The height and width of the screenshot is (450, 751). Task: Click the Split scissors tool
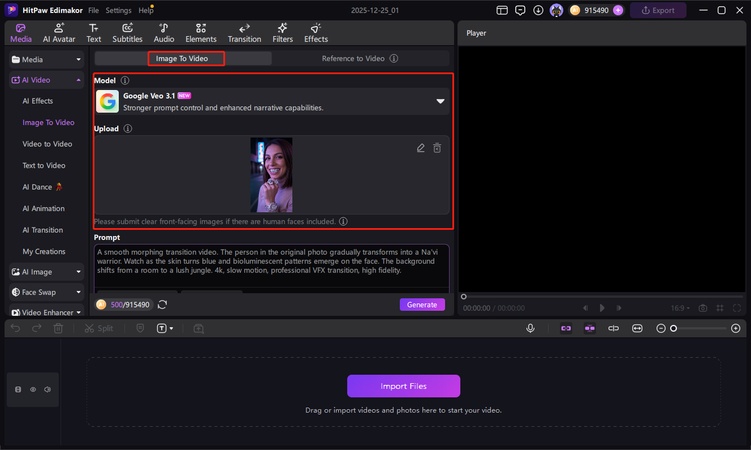point(99,328)
